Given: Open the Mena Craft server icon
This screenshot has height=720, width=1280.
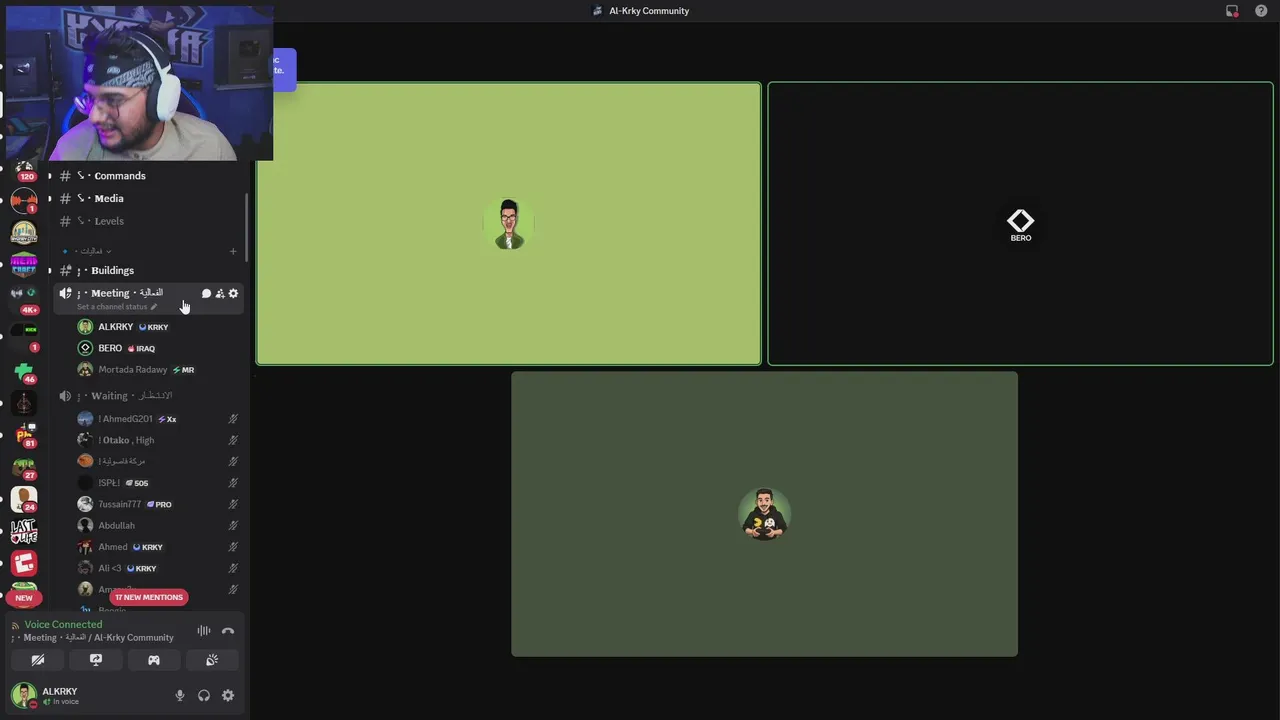Looking at the screenshot, I should 24,265.
